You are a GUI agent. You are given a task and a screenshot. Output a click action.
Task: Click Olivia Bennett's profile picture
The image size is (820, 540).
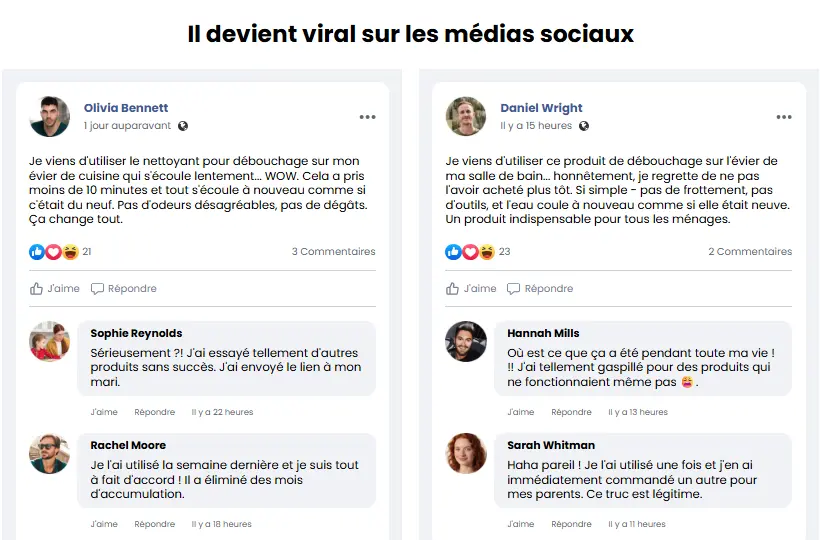pyautogui.click(x=50, y=116)
